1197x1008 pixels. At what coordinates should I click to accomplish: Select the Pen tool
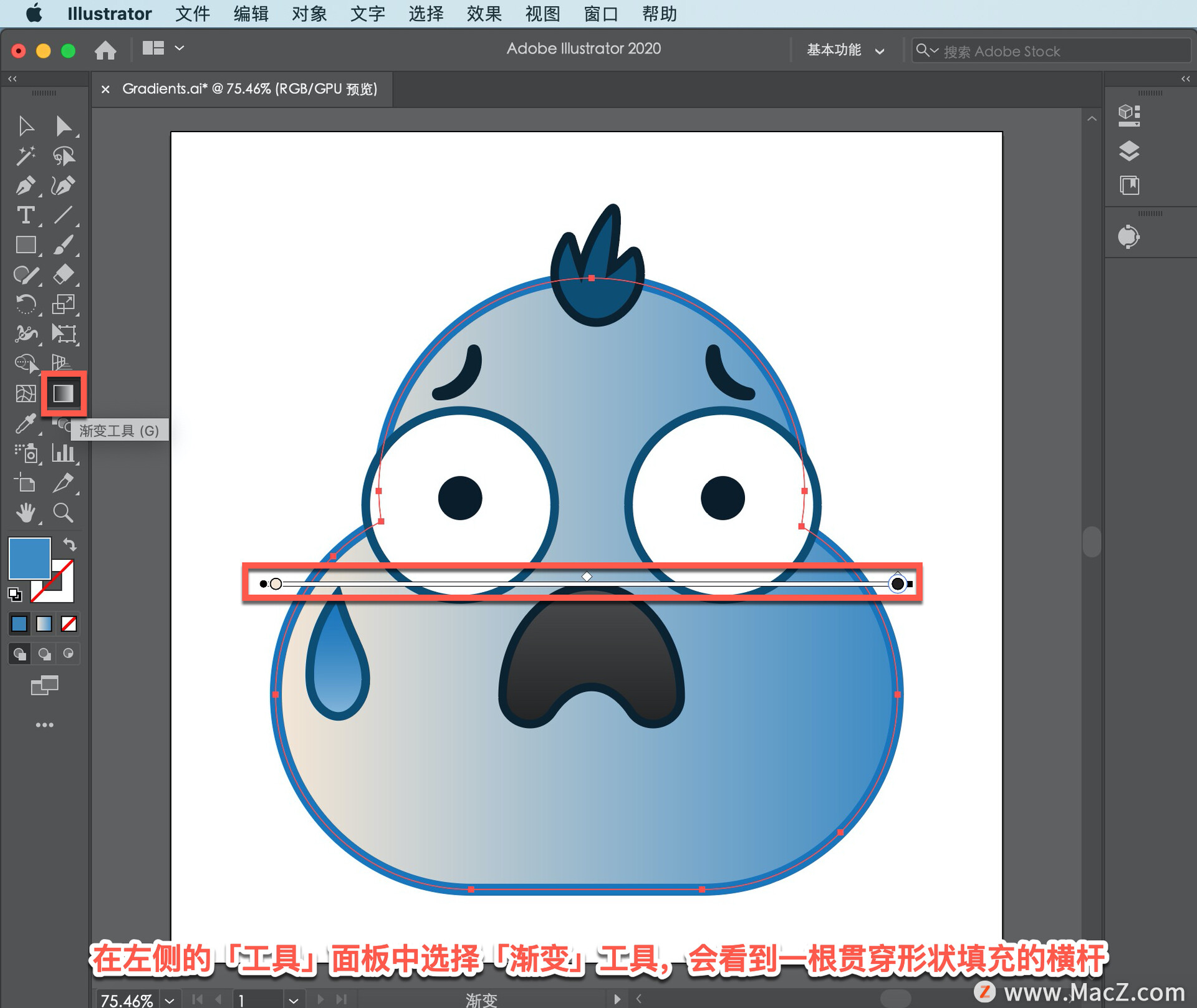click(25, 186)
